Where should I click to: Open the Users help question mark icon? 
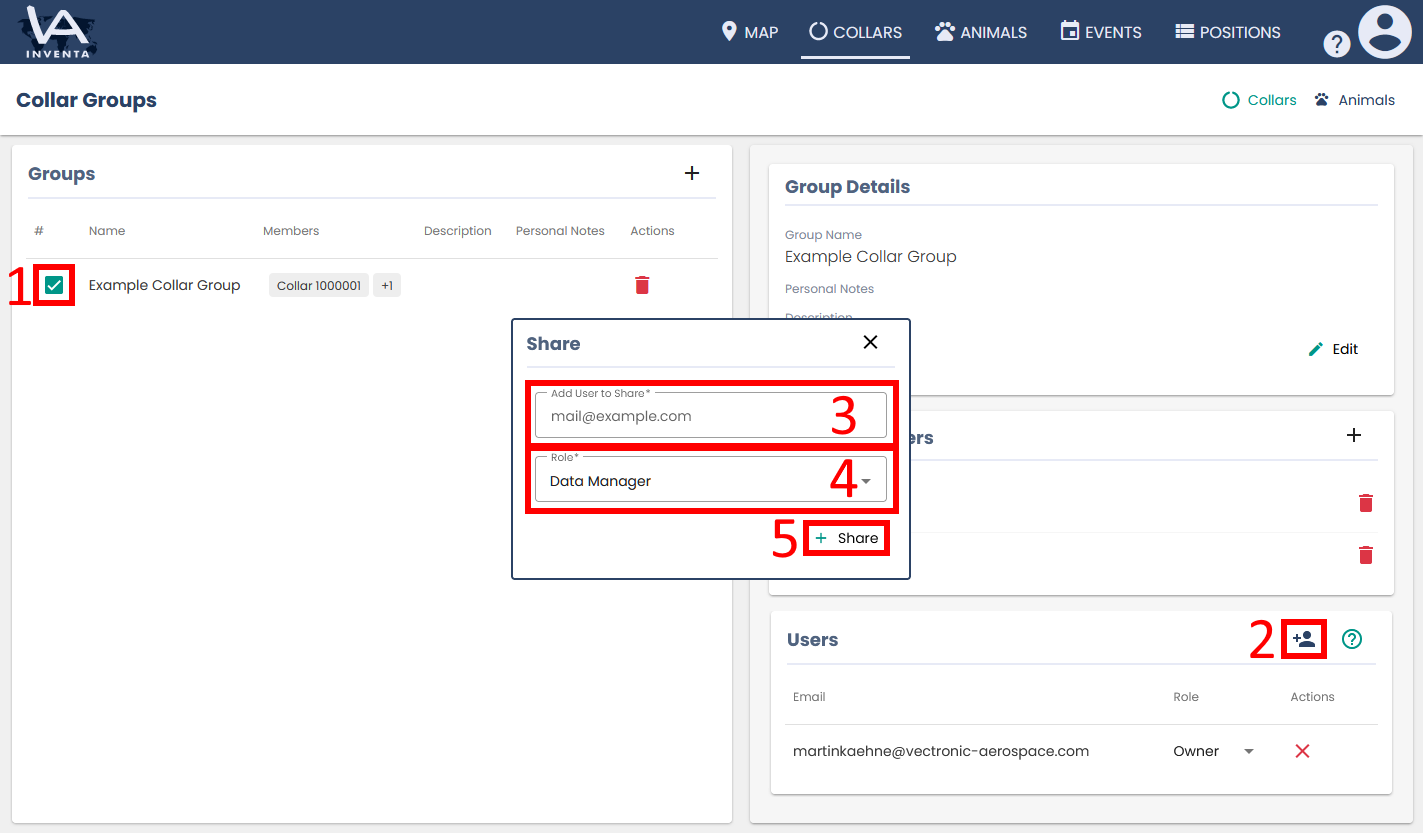(1352, 639)
